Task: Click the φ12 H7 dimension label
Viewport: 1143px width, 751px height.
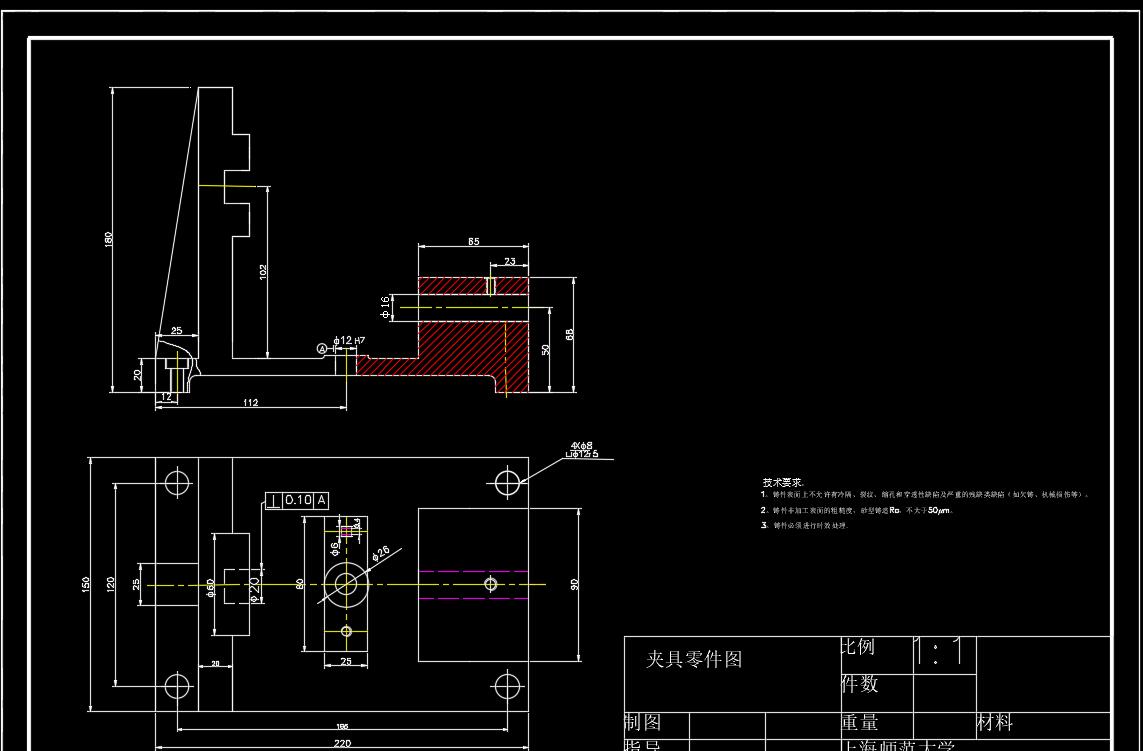Action: click(x=348, y=341)
